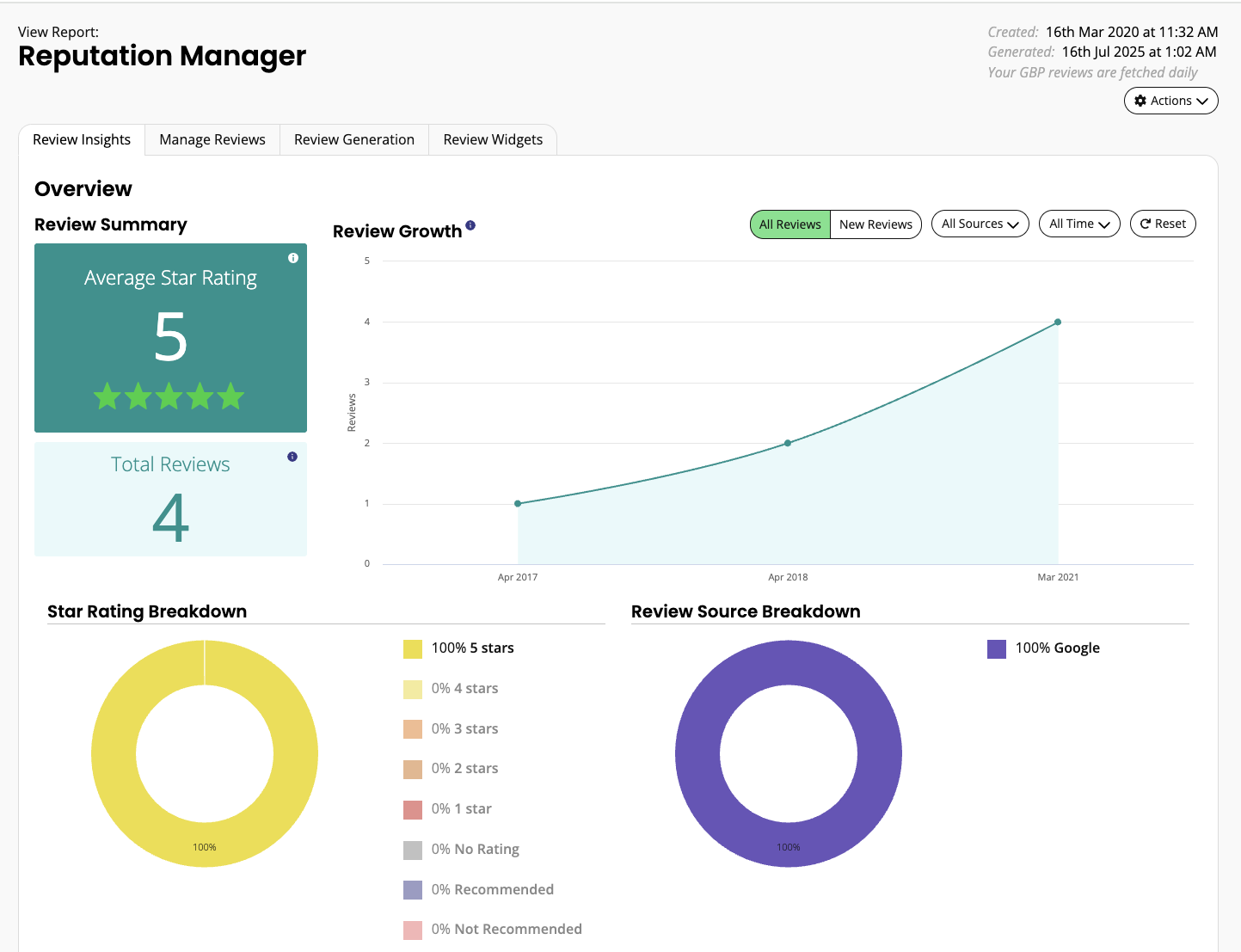Switch to the Manage Reviews tab
This screenshot has width=1241, height=952.
click(212, 139)
